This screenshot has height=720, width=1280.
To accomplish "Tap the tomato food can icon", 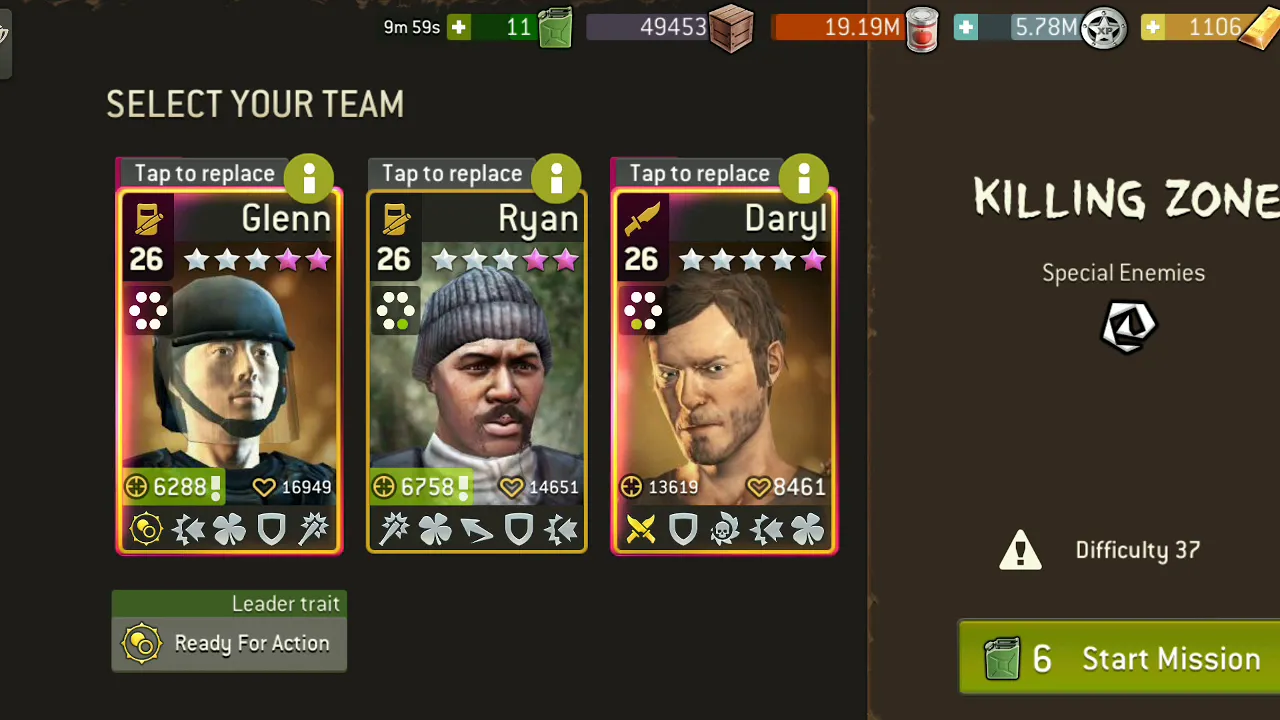I will [922, 29].
